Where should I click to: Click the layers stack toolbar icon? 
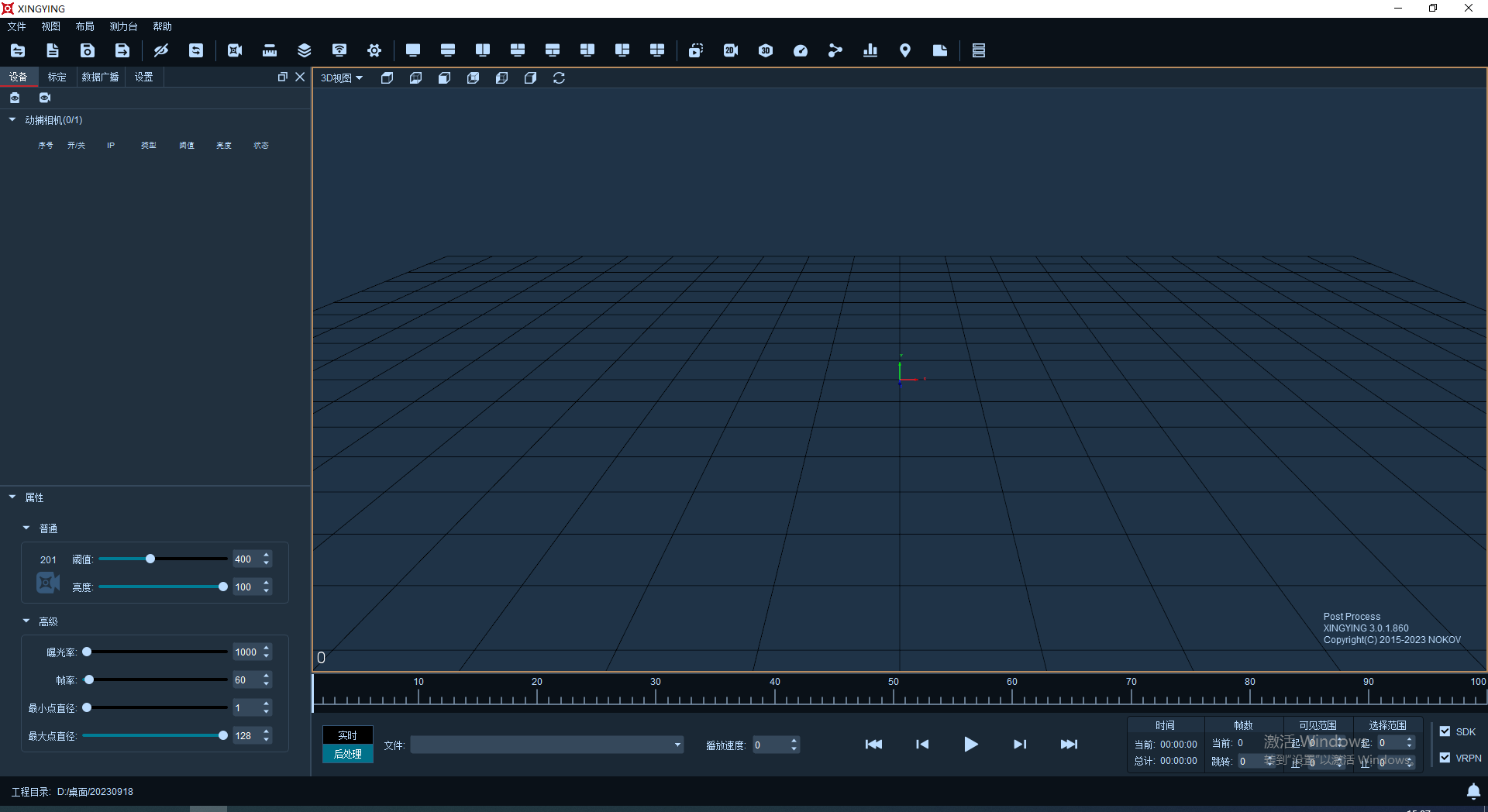click(305, 50)
